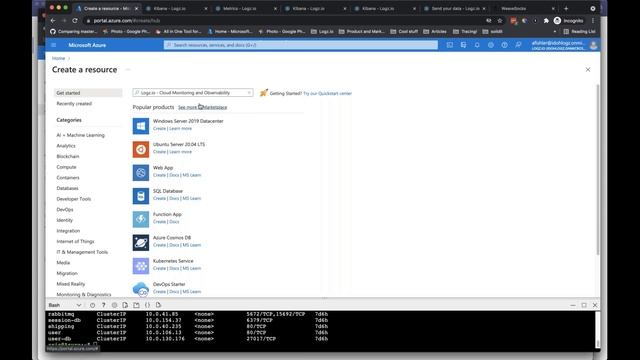The height and width of the screenshot is (360, 640).
Task: Open the Chrome extensions puzzle icon
Action: [546, 20]
